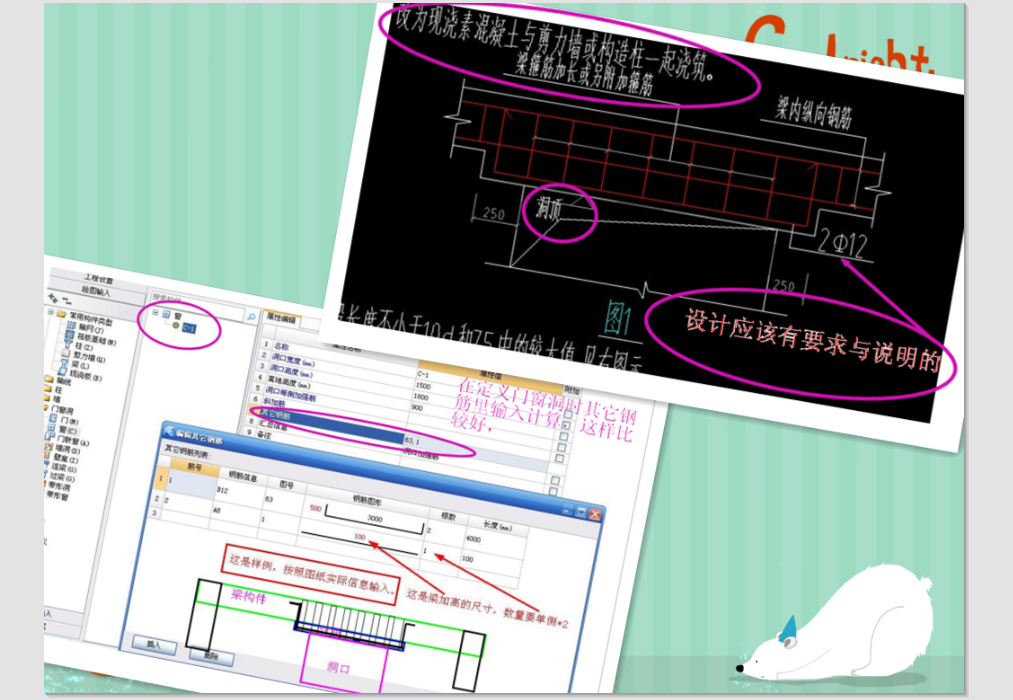Click the magnifier search icon beside the search box

click(251, 316)
